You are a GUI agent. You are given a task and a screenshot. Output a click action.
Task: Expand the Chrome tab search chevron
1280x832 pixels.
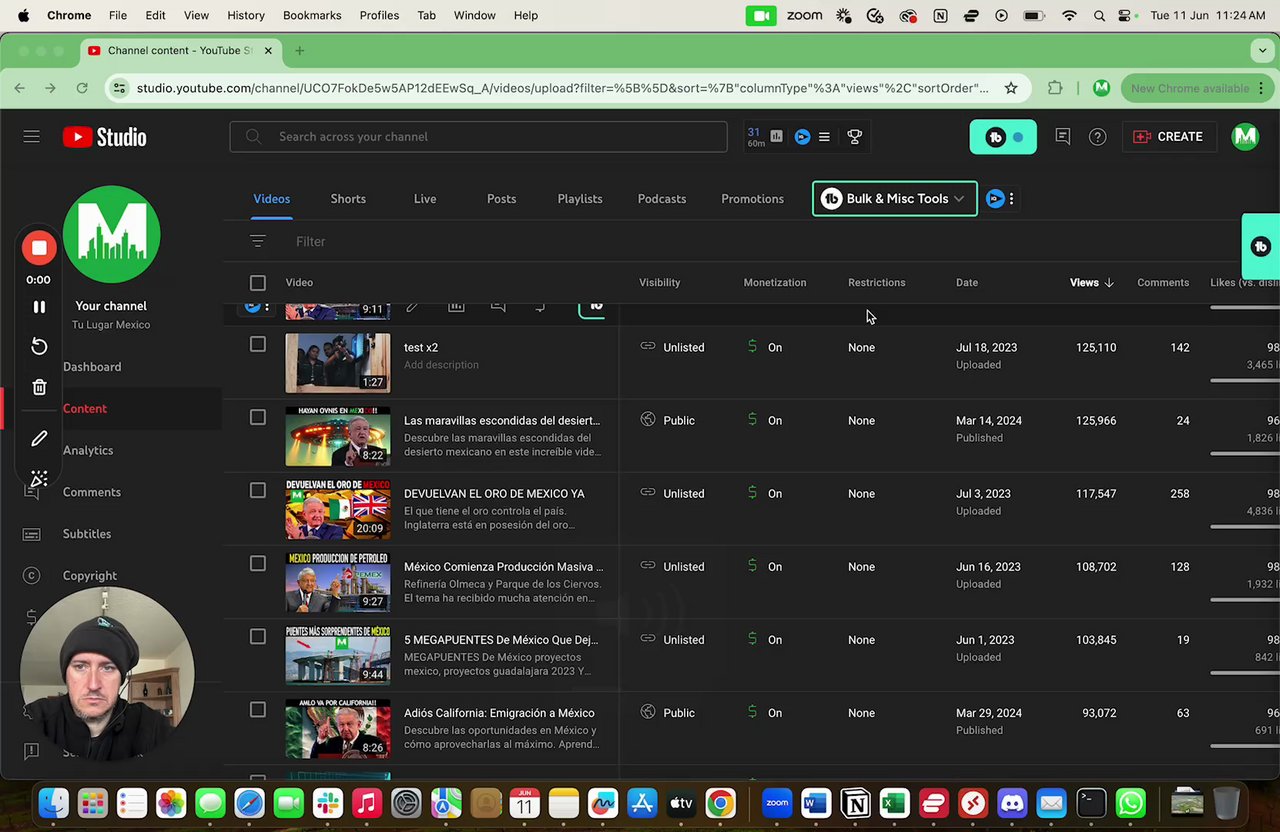[x=1263, y=50]
